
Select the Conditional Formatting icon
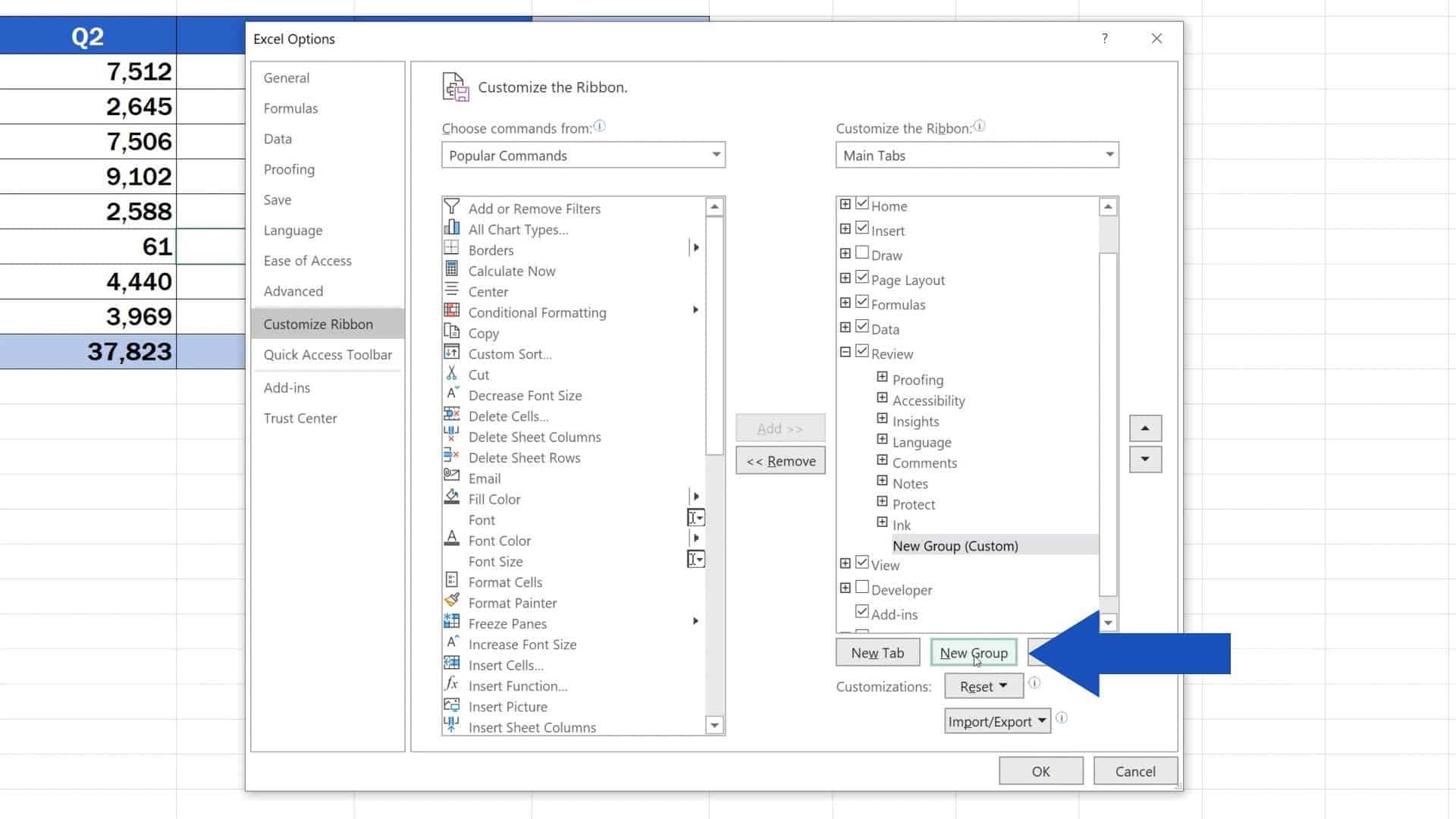coord(452,310)
